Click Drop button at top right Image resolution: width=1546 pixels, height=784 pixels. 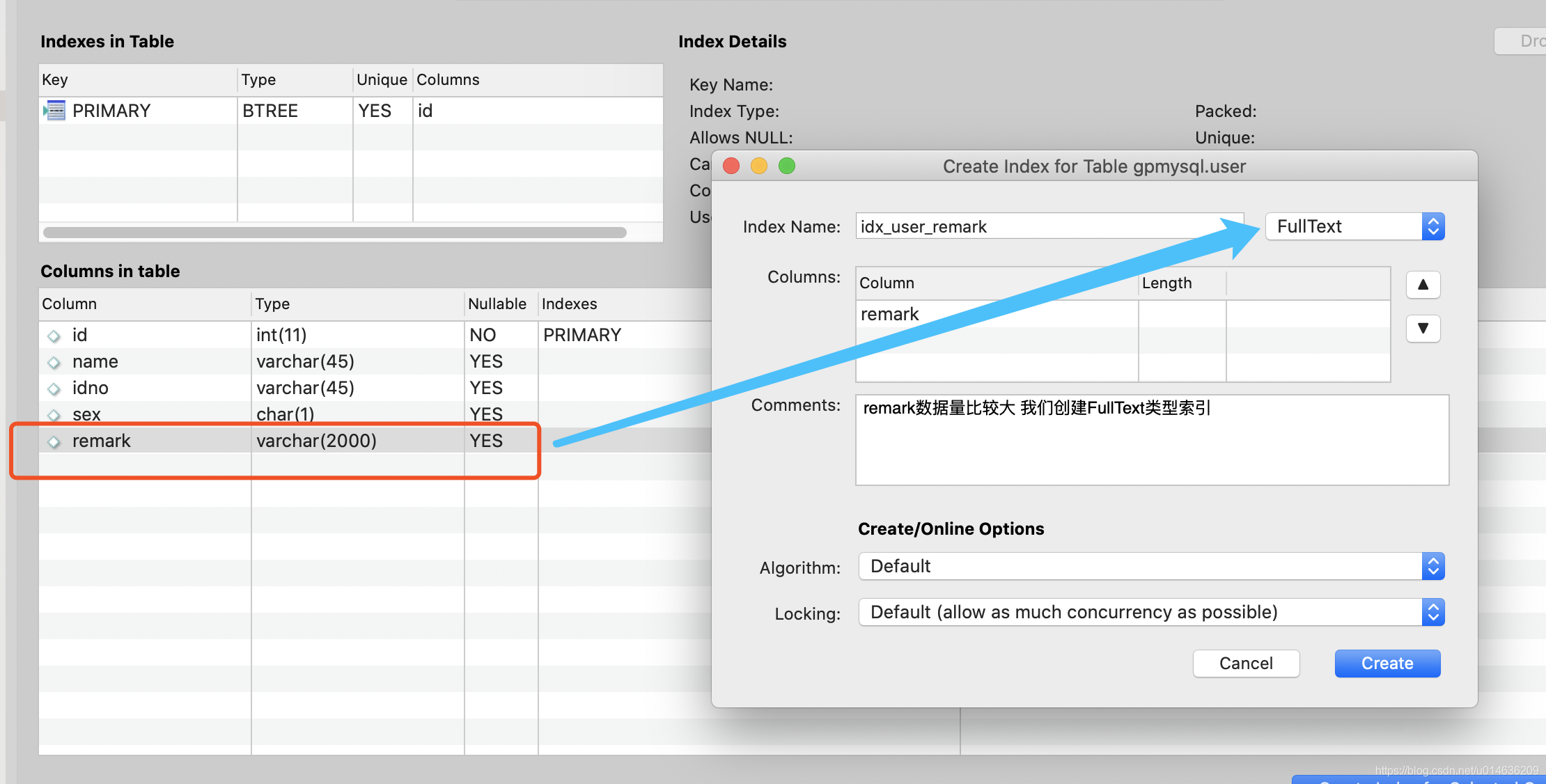coord(1521,41)
